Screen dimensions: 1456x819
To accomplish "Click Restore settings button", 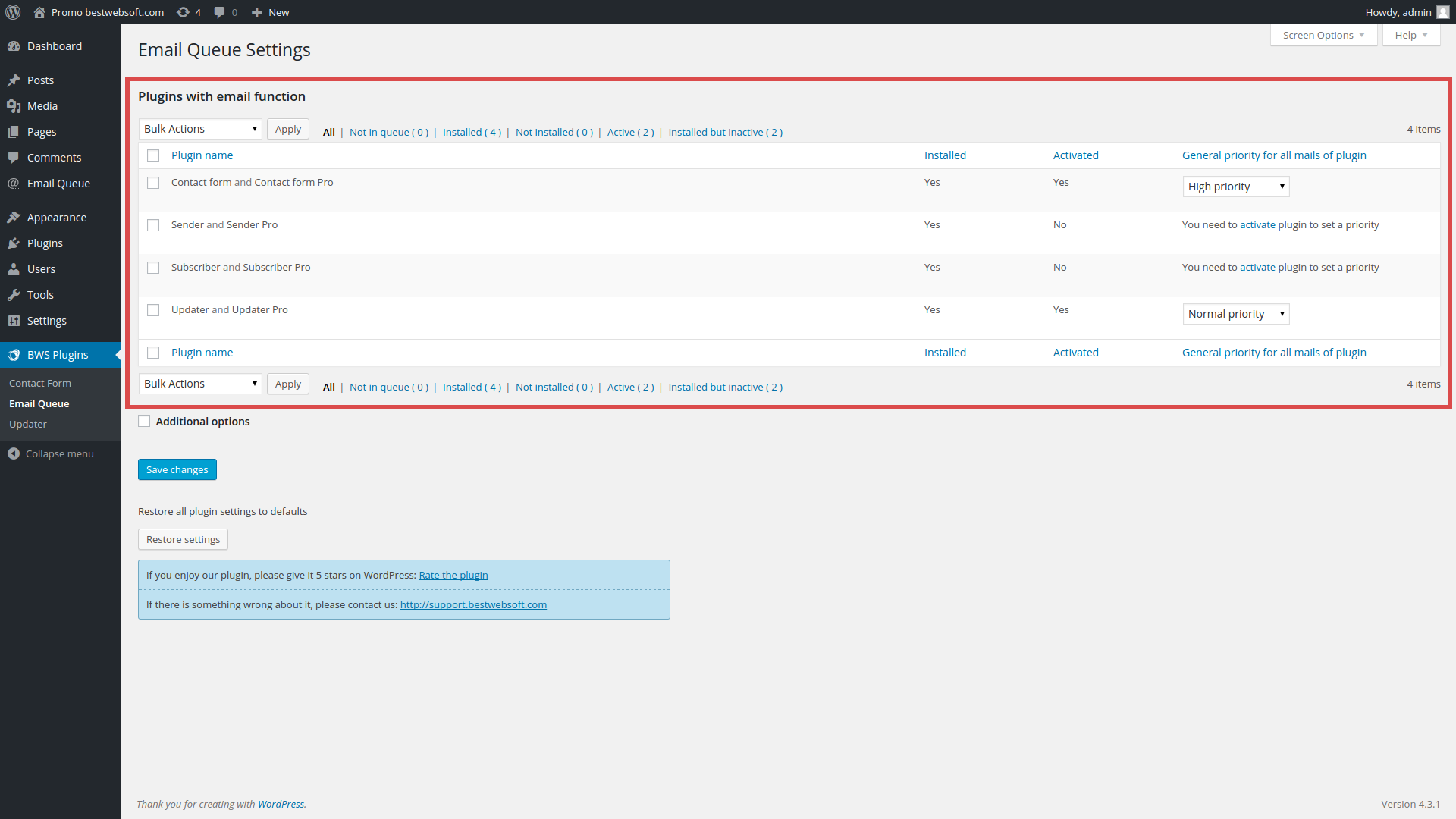I will pyautogui.click(x=183, y=539).
